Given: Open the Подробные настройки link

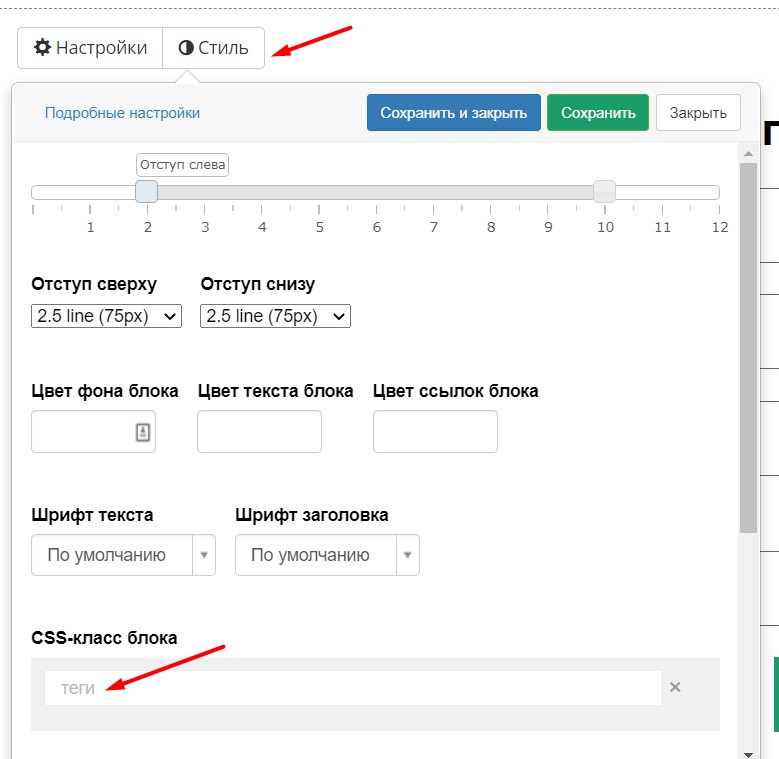Looking at the screenshot, I should pyautogui.click(x=122, y=113).
